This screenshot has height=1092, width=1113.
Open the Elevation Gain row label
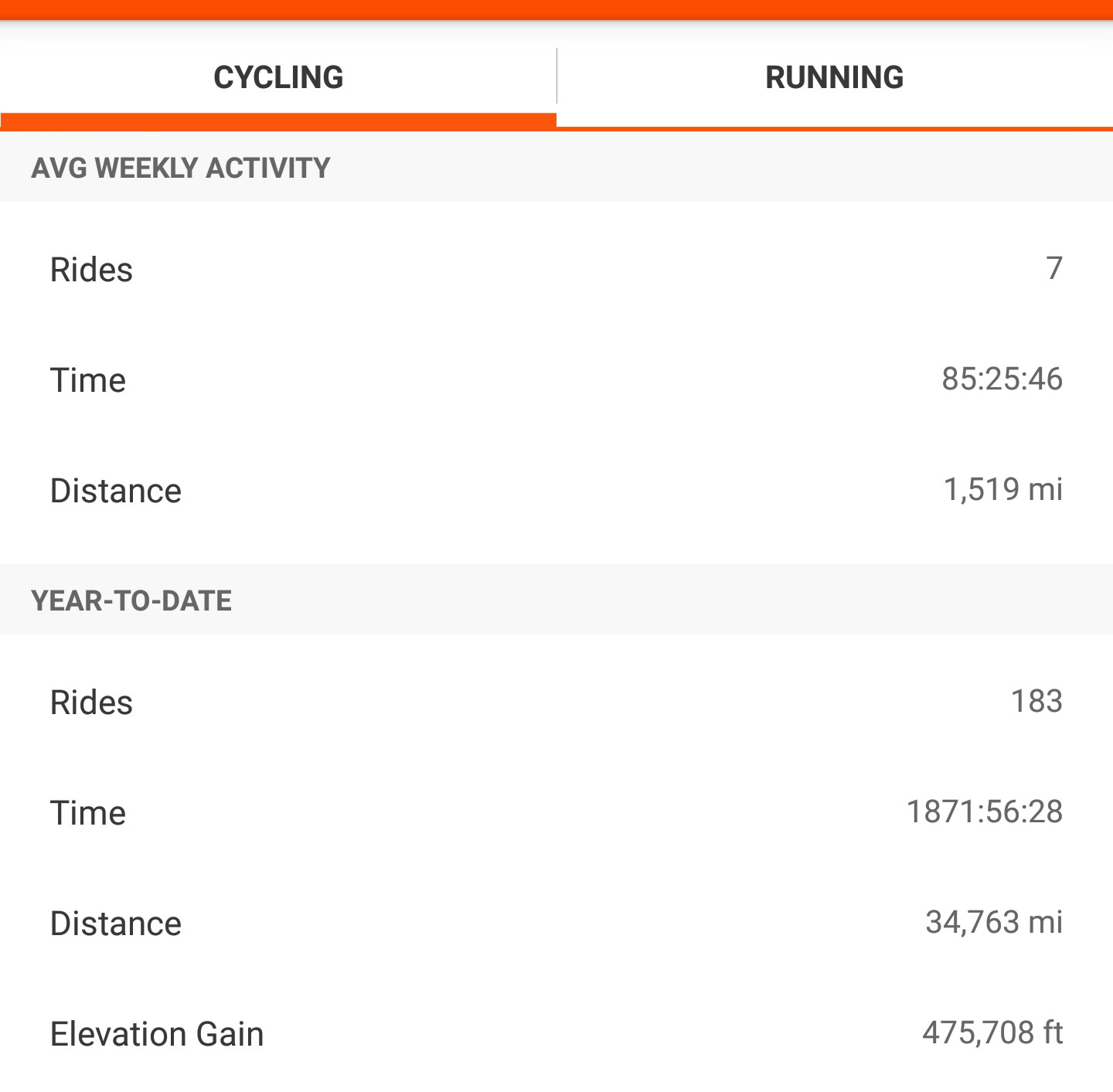click(157, 1034)
